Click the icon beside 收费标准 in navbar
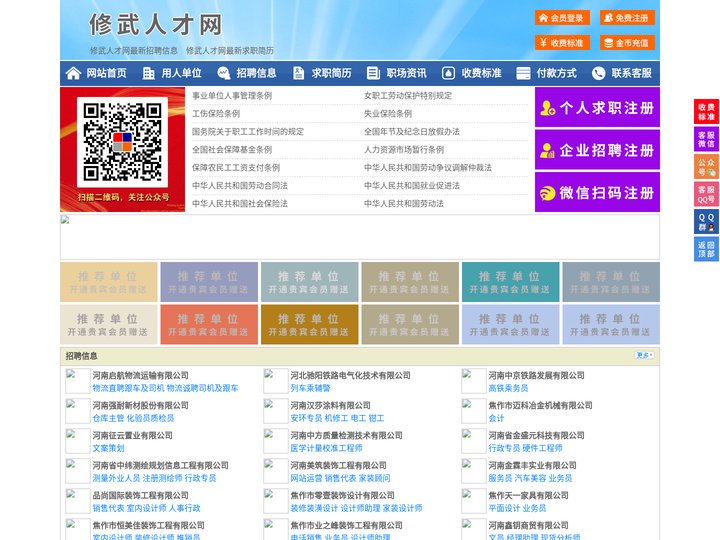The image size is (720, 540). coord(448,73)
